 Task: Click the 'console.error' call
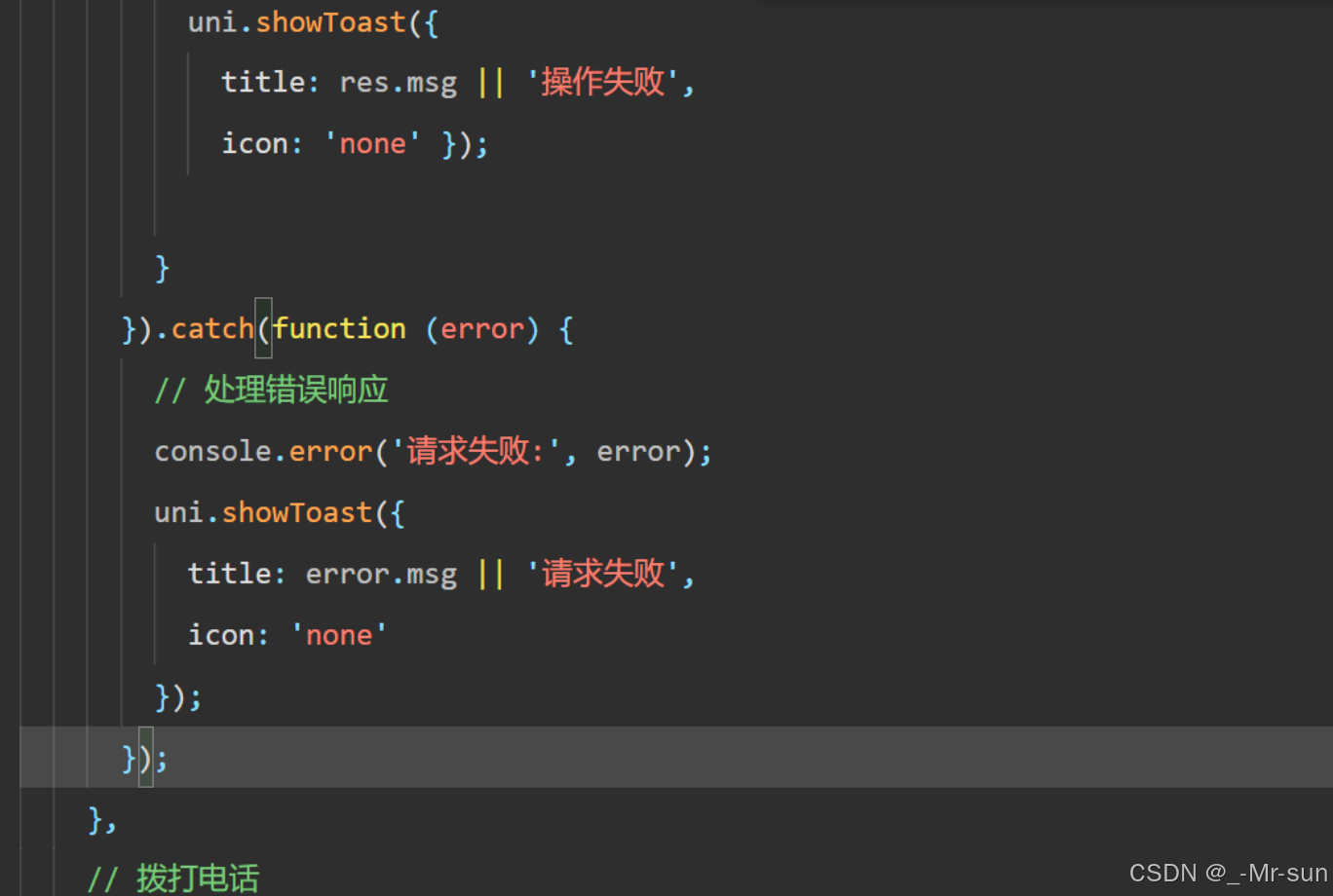click(263, 452)
